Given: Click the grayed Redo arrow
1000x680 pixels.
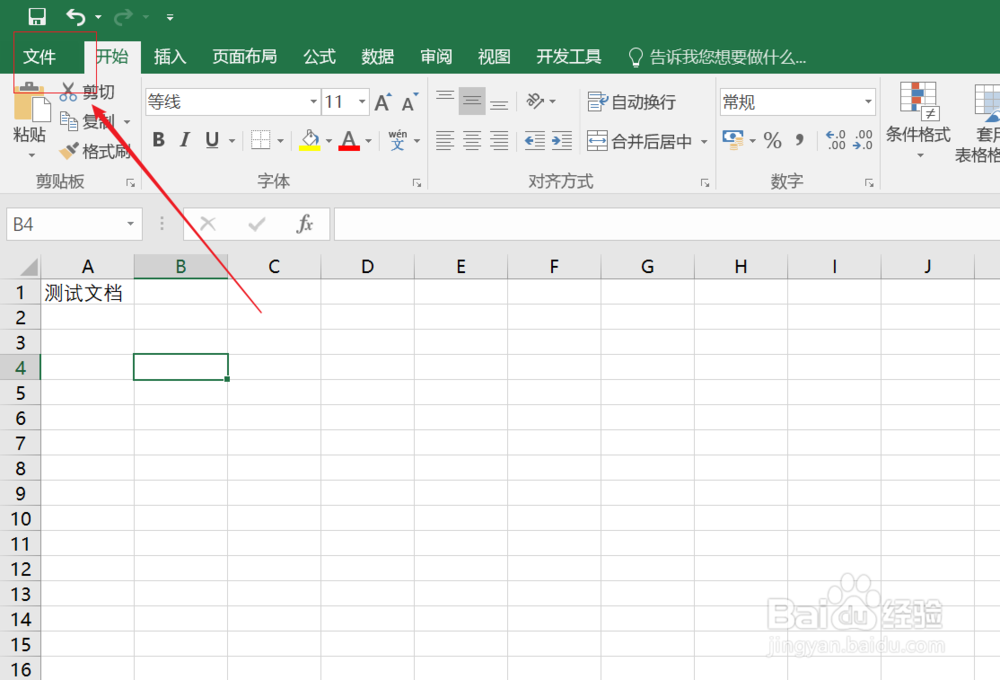Looking at the screenshot, I should (122, 17).
